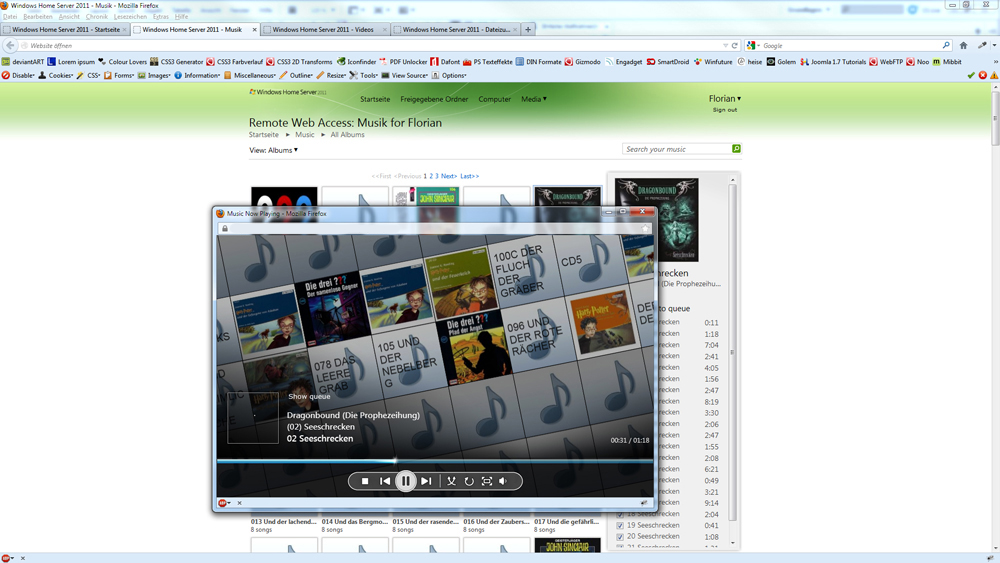Pause the currently playing song
The width and height of the screenshot is (1000, 563).
[x=406, y=481]
